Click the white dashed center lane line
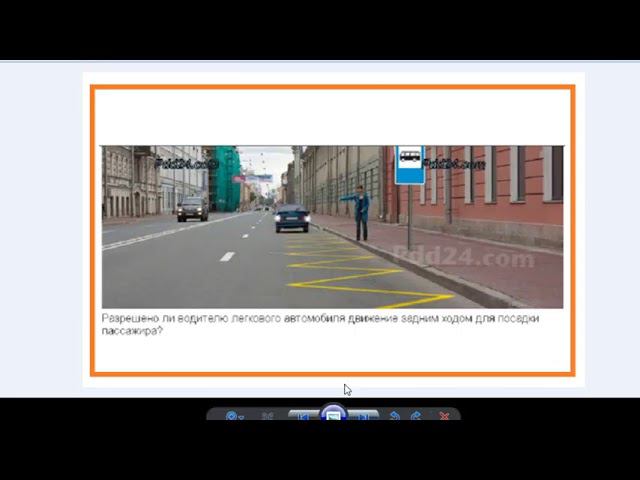Viewport: 640px width, 480px height. [x=227, y=256]
